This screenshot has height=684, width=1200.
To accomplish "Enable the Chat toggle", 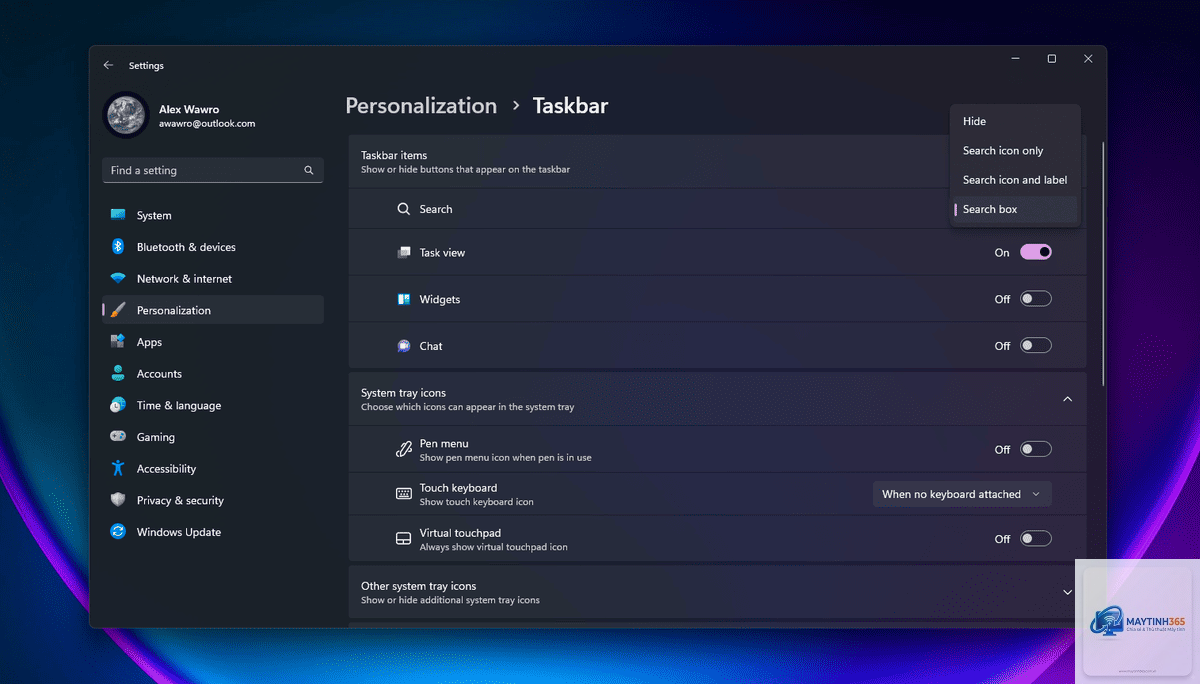I will (1036, 346).
